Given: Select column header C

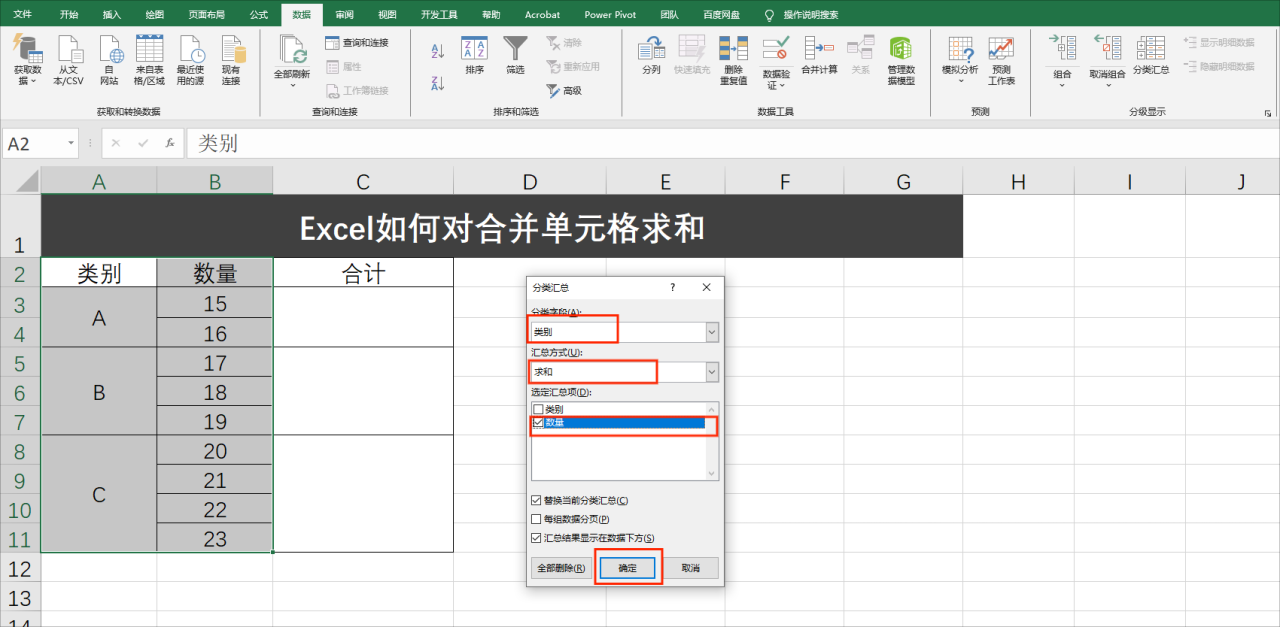Looking at the screenshot, I should [363, 181].
